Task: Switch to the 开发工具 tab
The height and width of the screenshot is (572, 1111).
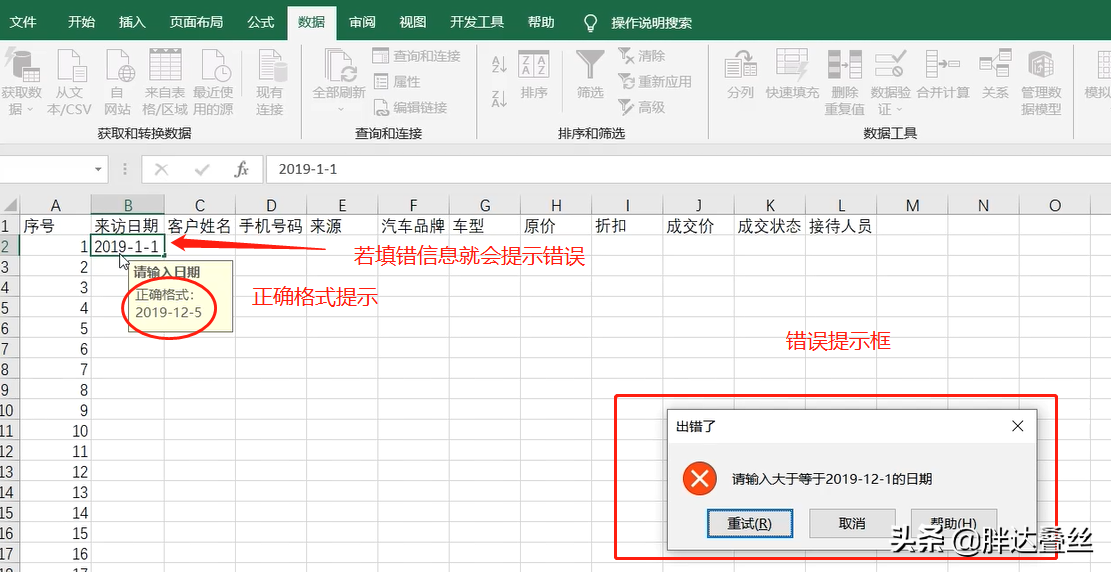Action: pos(477,22)
